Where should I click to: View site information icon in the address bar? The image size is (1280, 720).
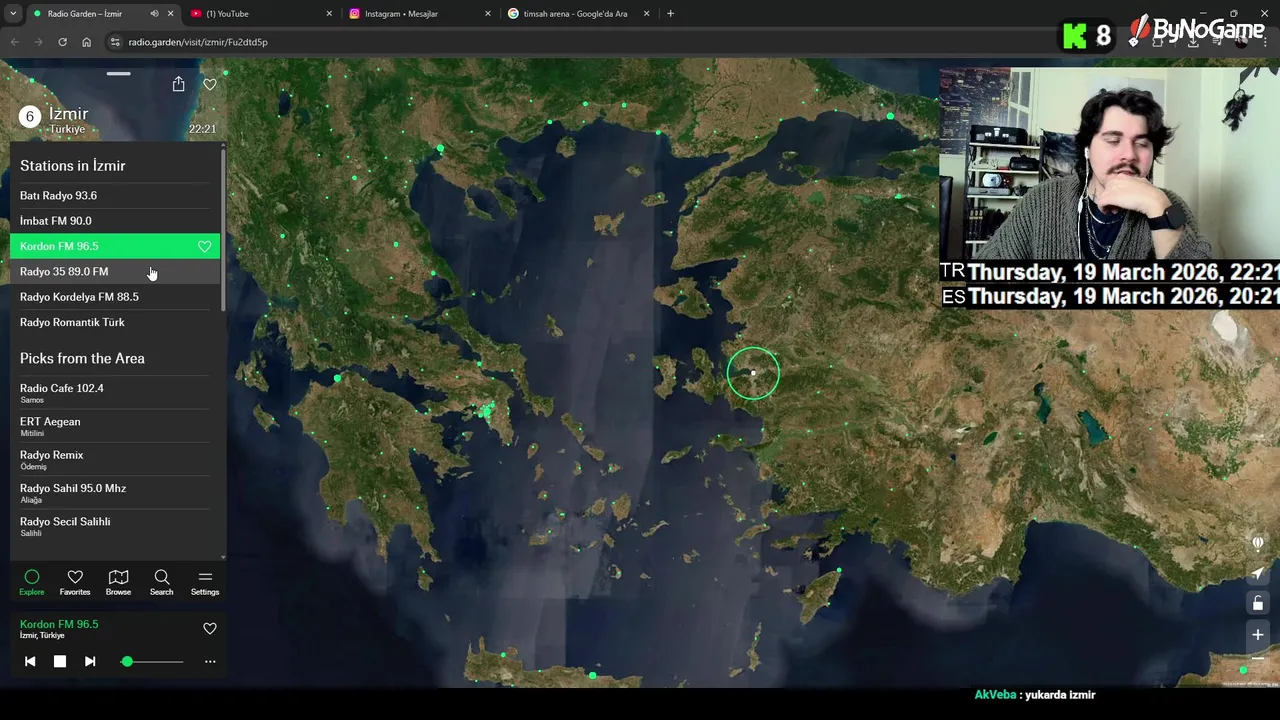pyautogui.click(x=115, y=42)
